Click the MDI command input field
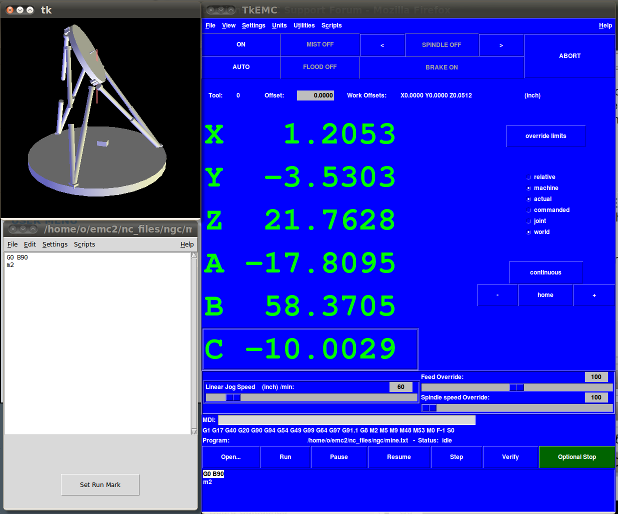618x514 pixels. [x=347, y=420]
